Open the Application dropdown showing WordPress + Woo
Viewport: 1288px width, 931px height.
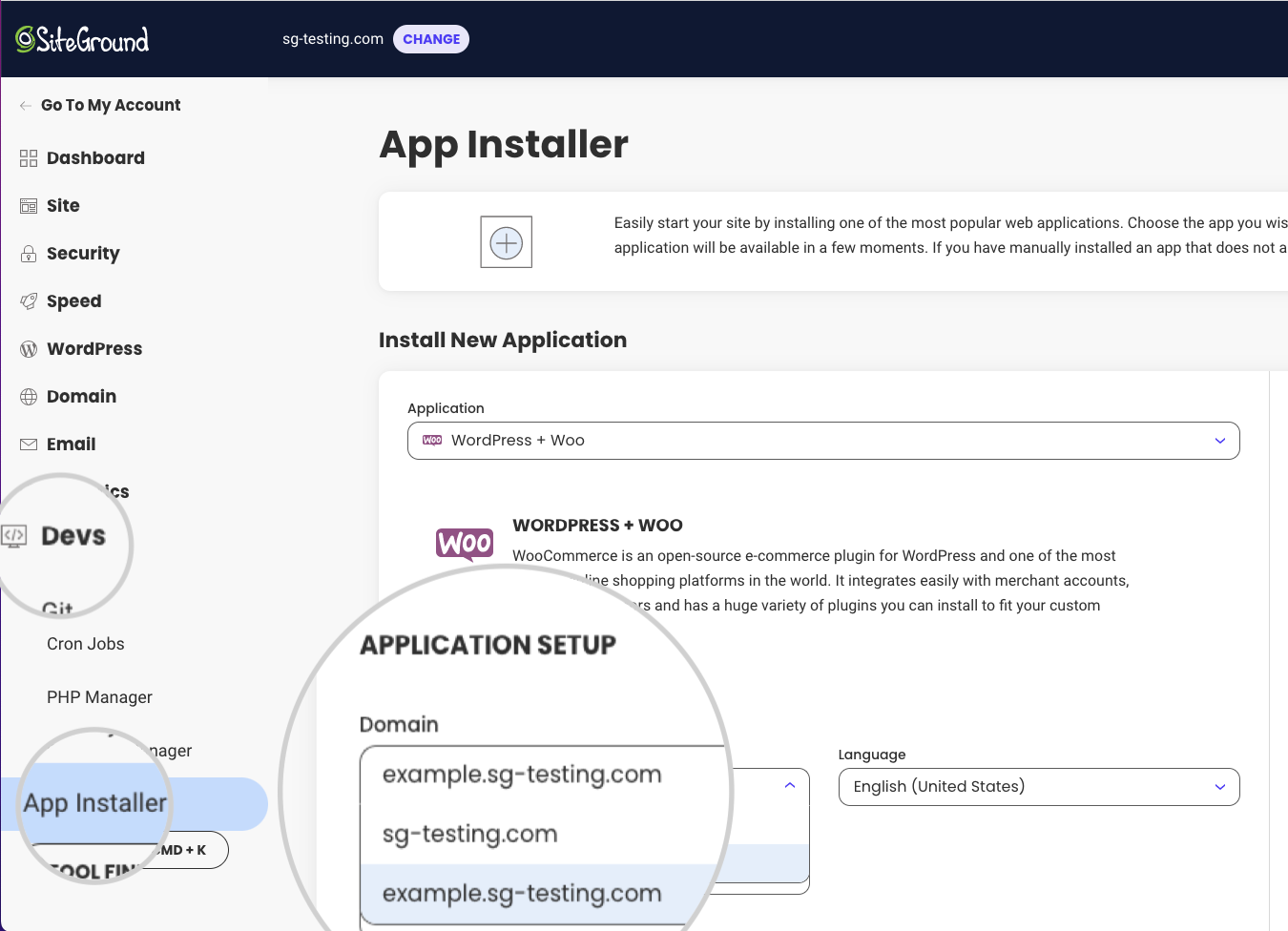tap(823, 441)
